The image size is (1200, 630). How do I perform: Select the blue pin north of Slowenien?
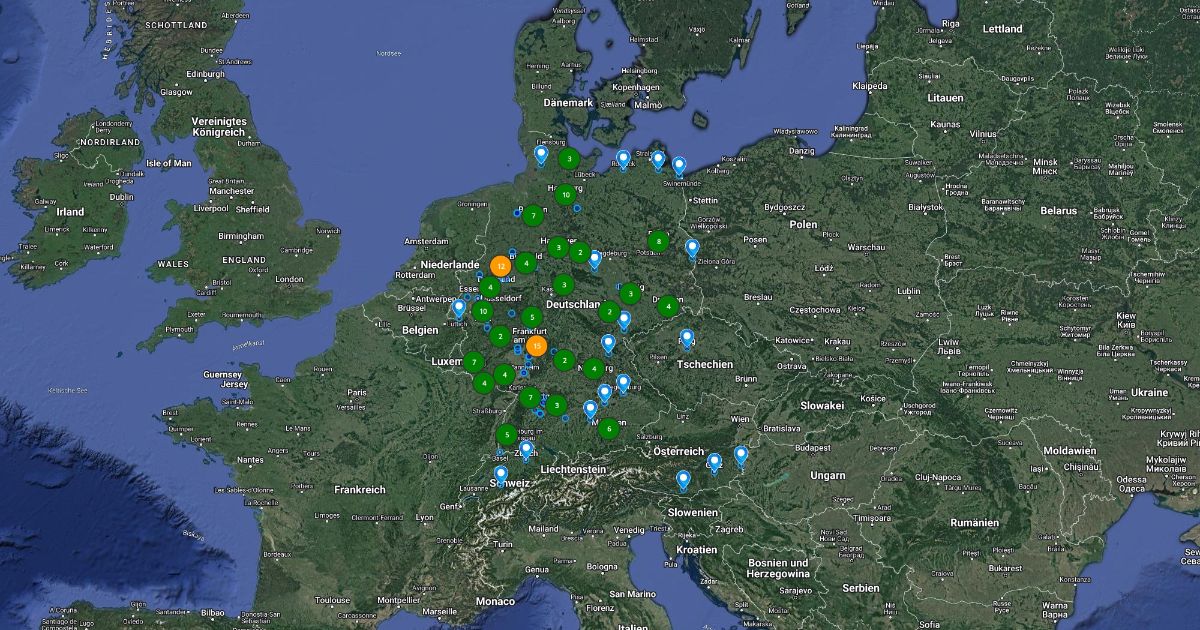point(683,480)
